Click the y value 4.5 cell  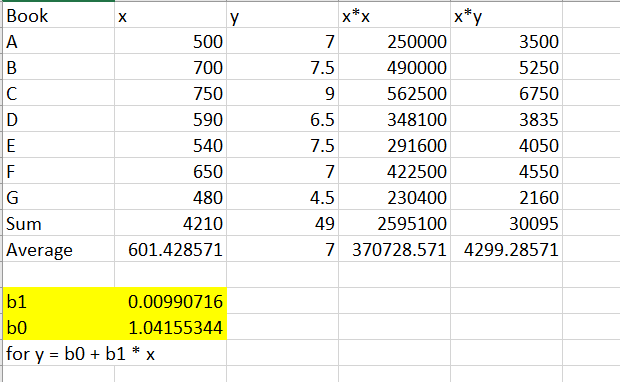[x=282, y=197]
